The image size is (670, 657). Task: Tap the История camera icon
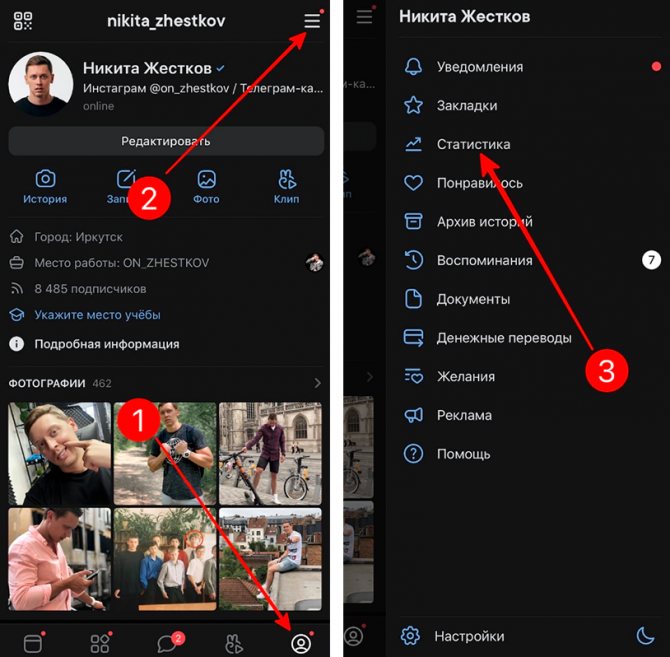(45, 179)
